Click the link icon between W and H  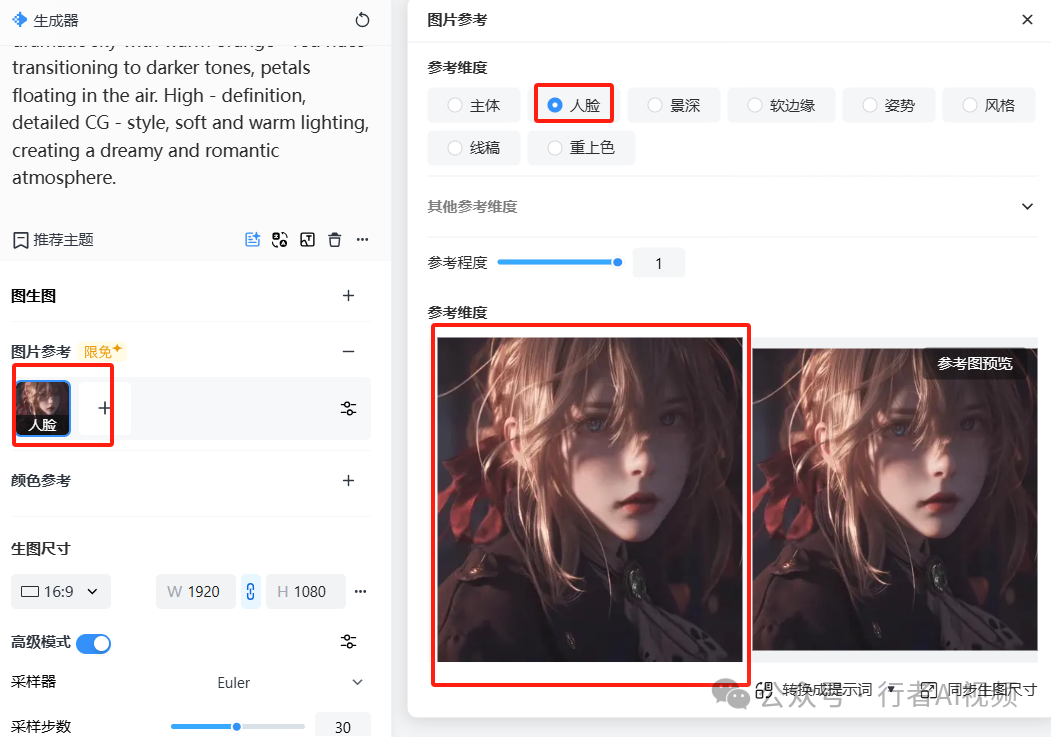click(251, 592)
